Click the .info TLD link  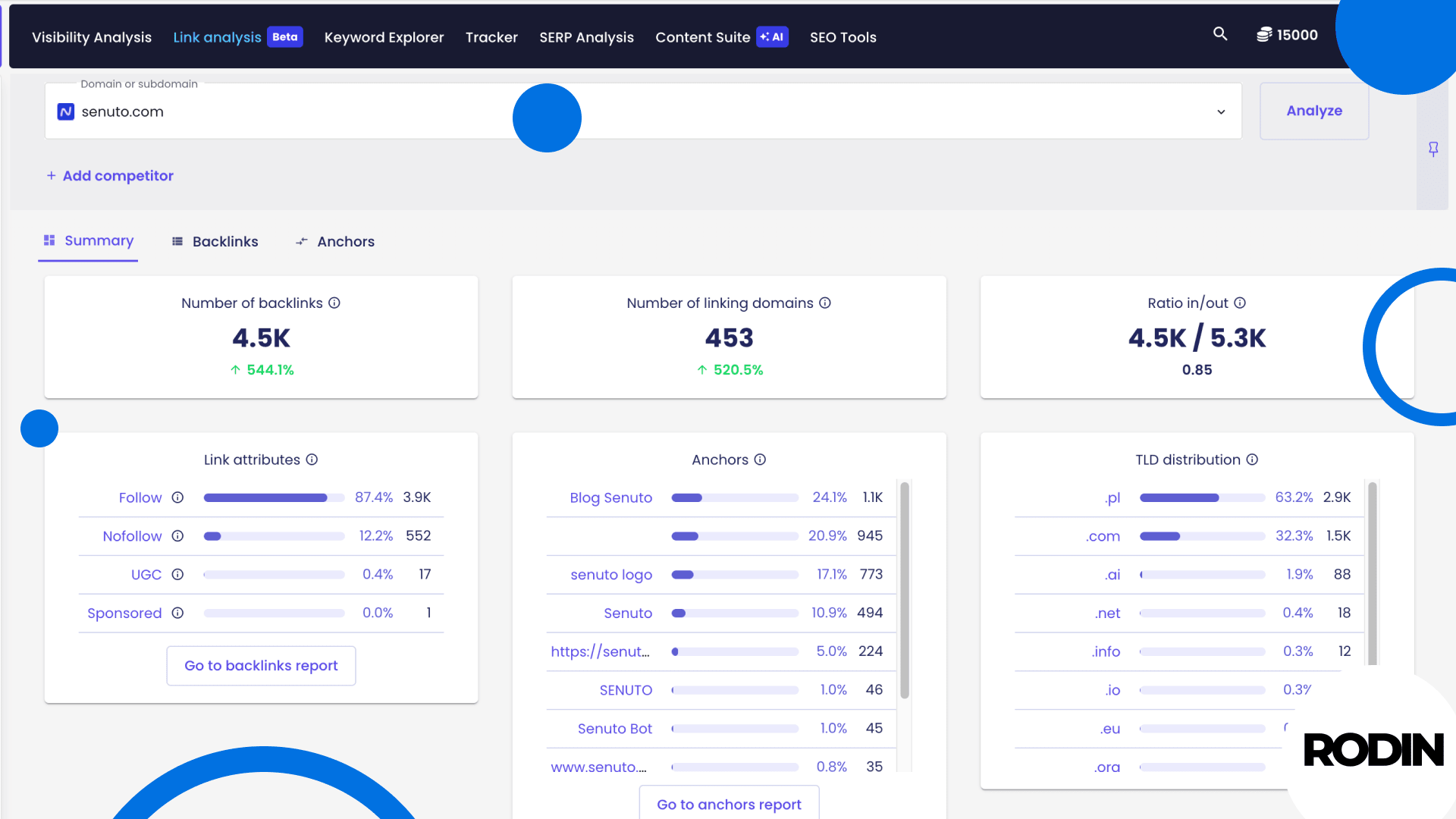click(1106, 651)
